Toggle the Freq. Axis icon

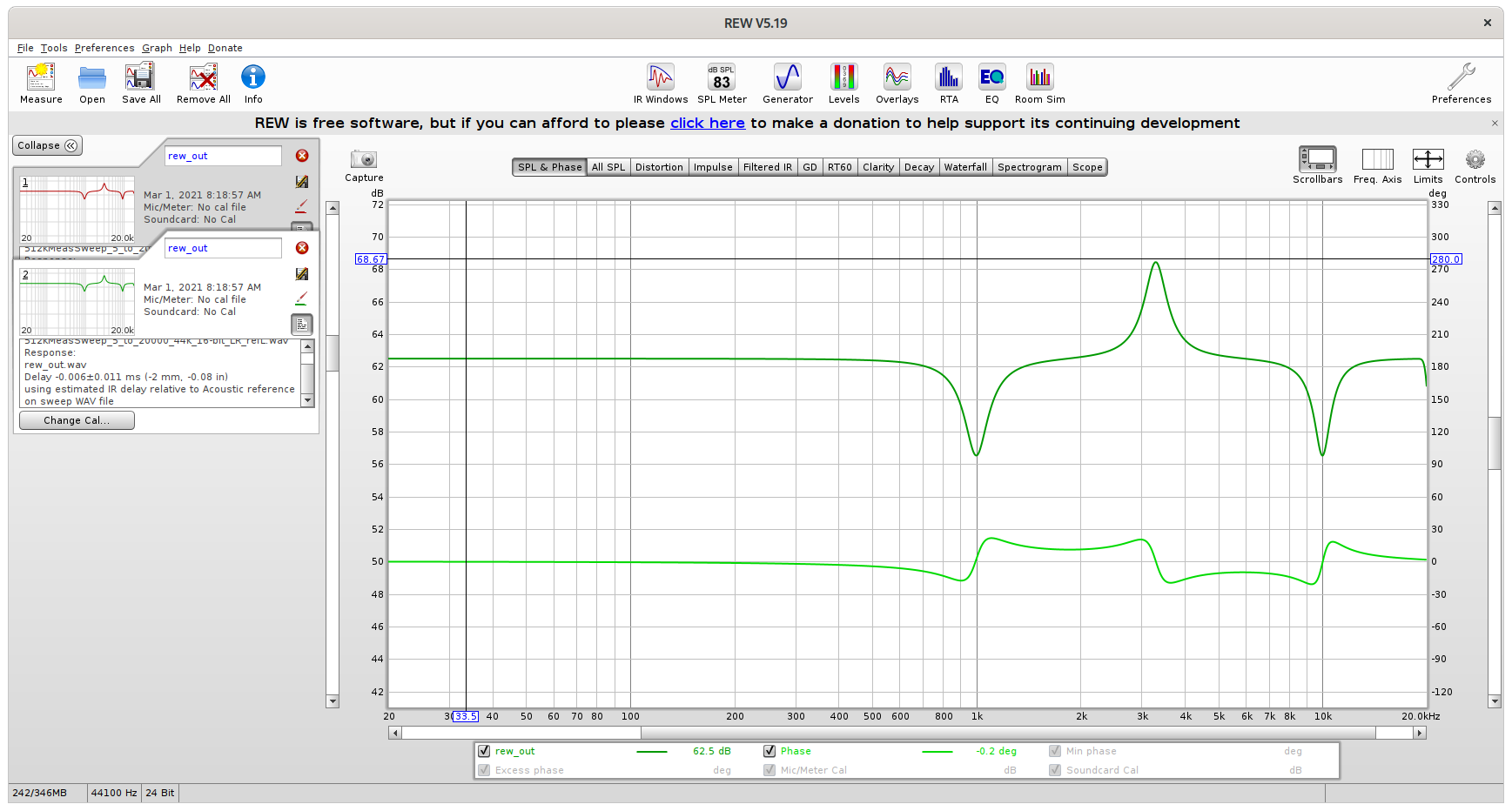[x=1378, y=159]
